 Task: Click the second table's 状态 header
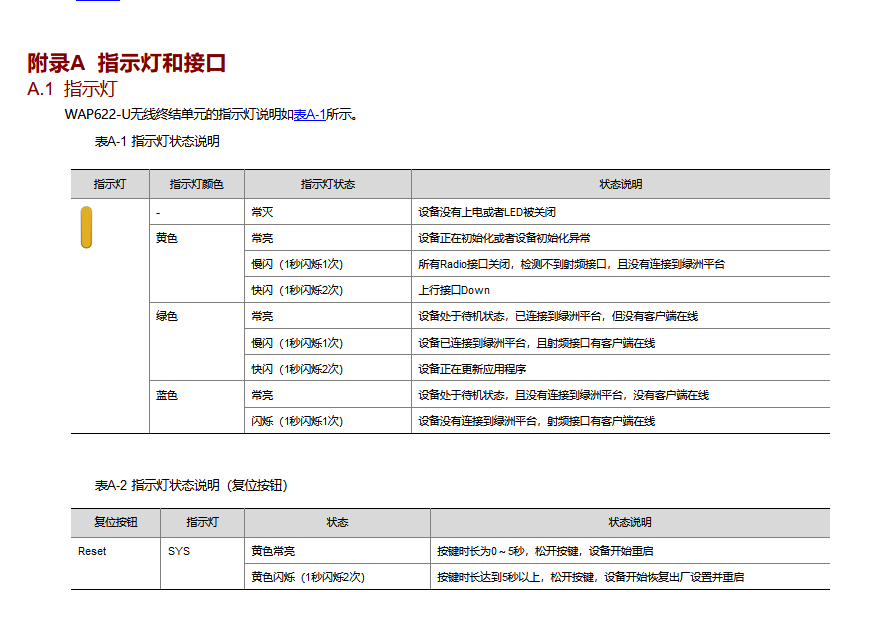[x=337, y=522]
